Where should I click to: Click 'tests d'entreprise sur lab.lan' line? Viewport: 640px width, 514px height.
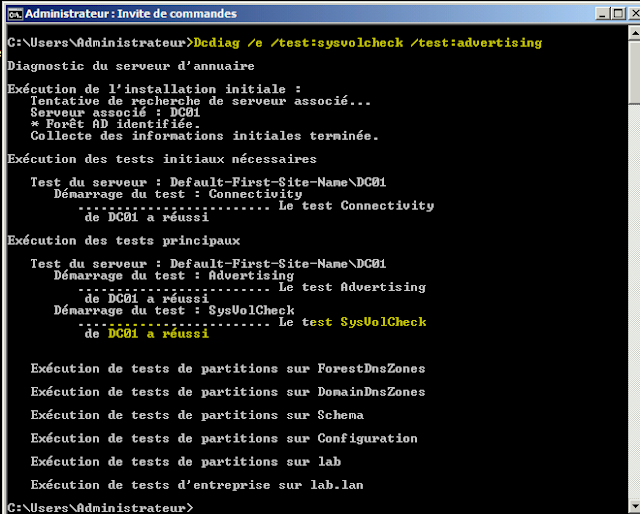[x=197, y=485]
